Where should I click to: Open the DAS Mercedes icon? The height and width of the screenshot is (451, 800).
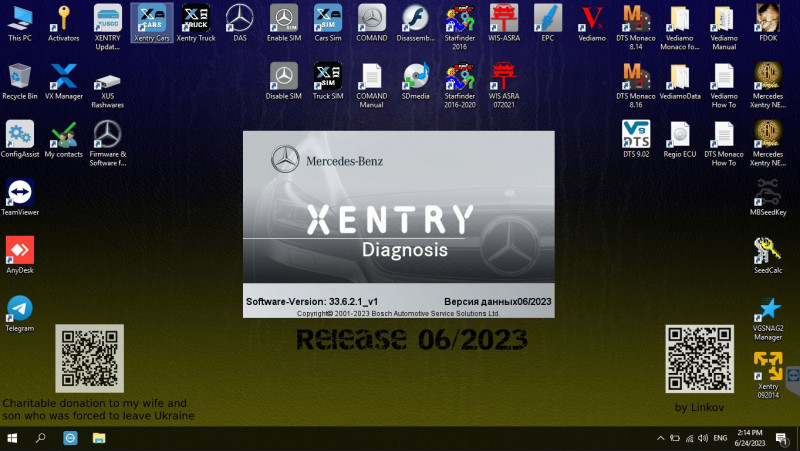point(240,23)
